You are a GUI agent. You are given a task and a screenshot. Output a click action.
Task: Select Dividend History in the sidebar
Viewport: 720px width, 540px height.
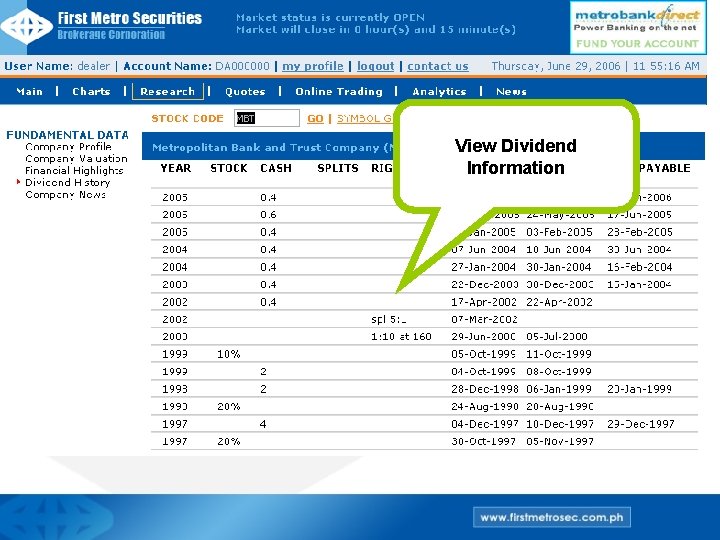[x=68, y=182]
